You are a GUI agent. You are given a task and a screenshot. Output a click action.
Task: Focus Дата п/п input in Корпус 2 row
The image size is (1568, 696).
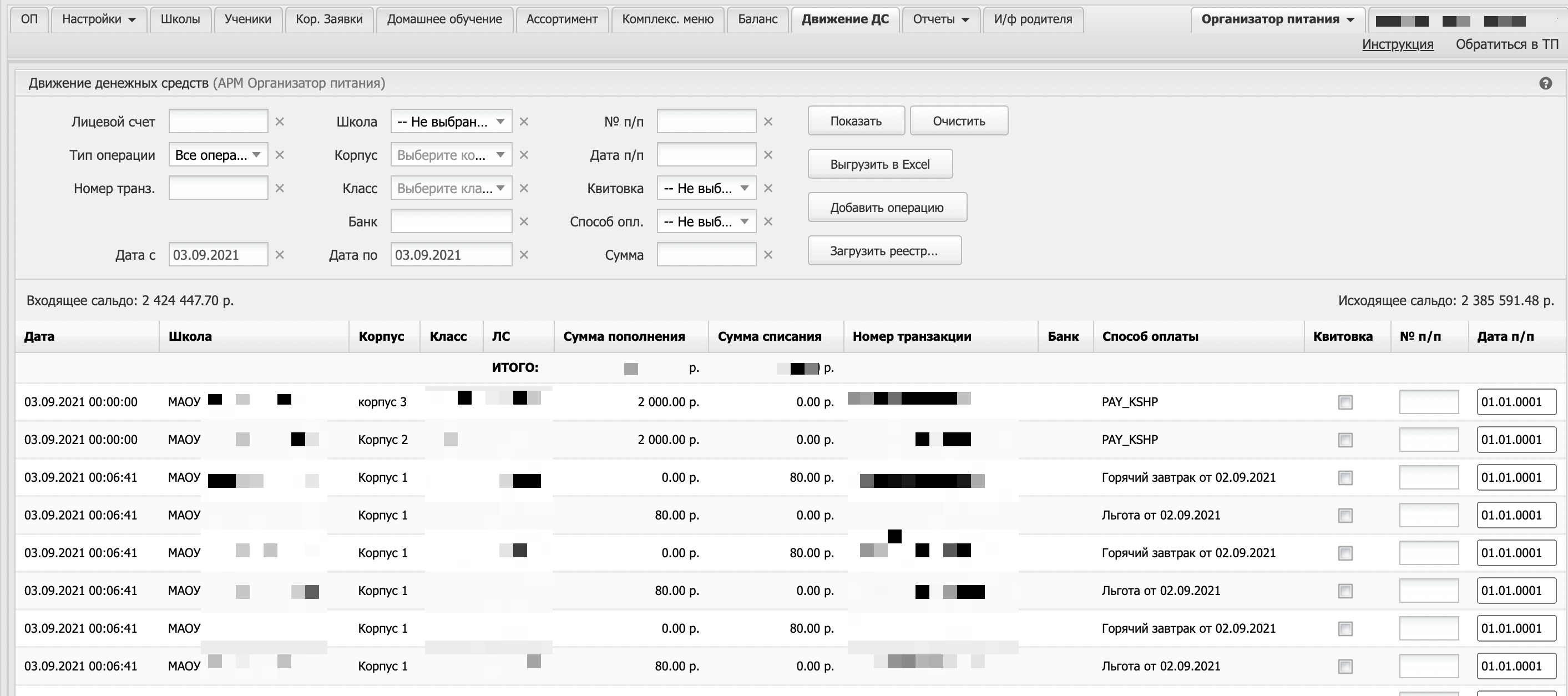[1516, 440]
